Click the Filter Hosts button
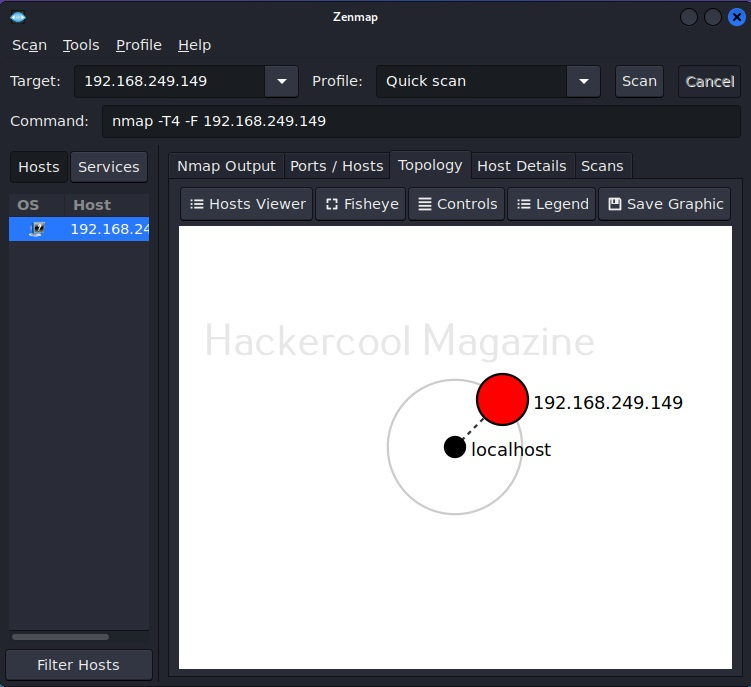 tap(79, 665)
